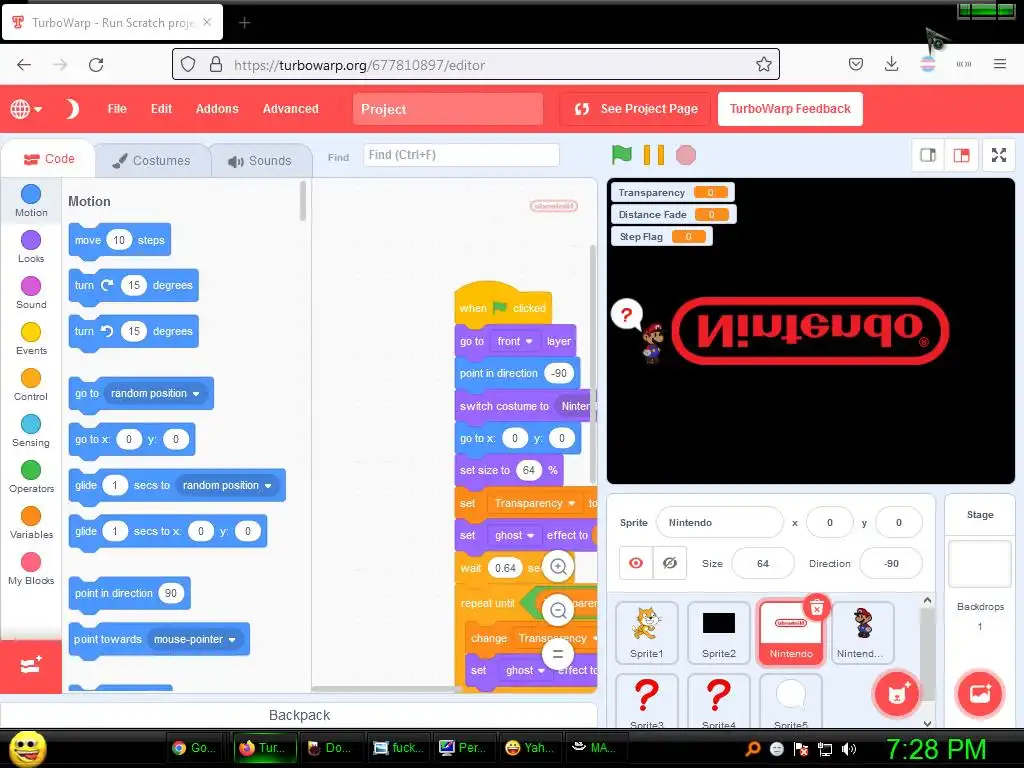Zoom in the code workspace
1024x768 pixels.
[558, 566]
